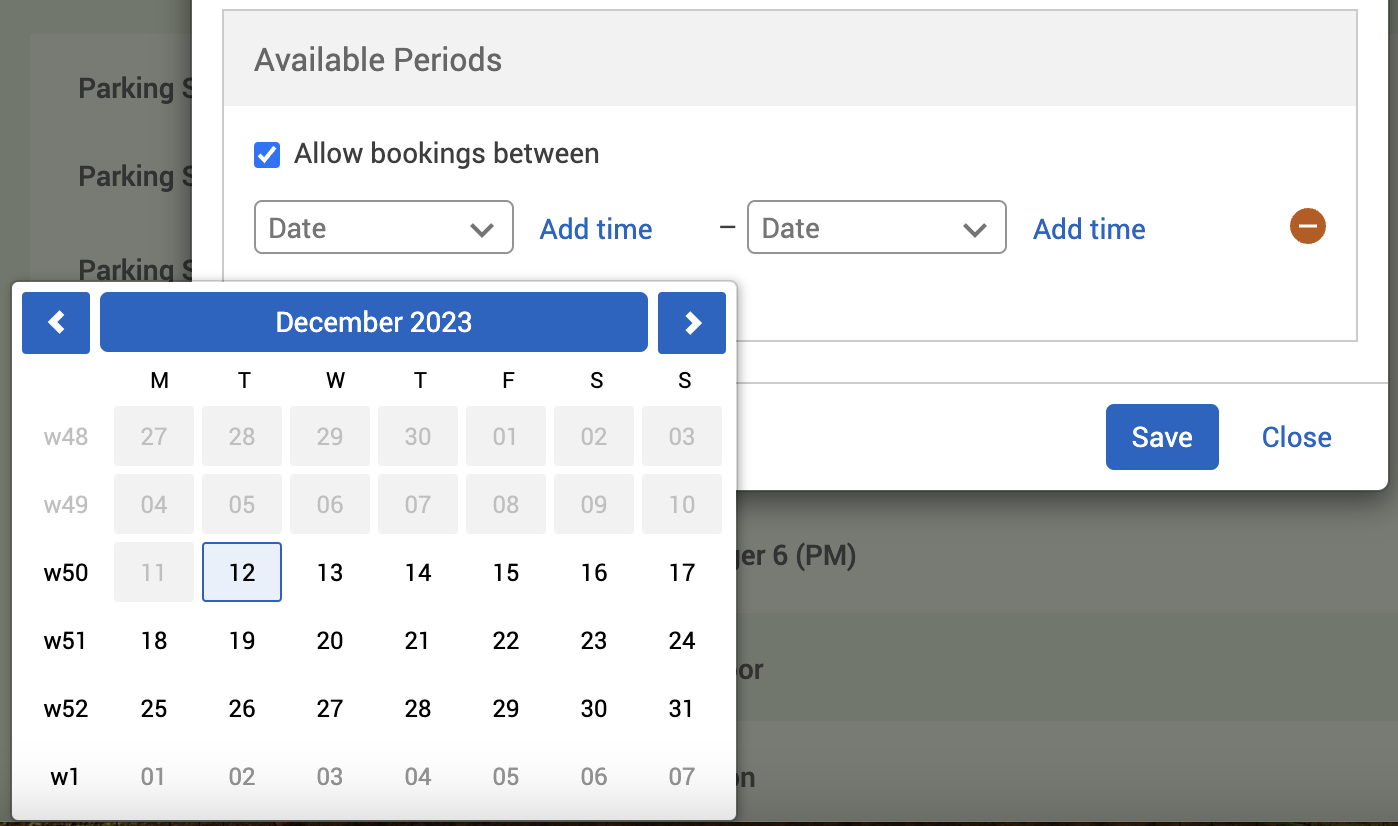Select December 22 in calendar
This screenshot has height=826, width=1398.
506,641
